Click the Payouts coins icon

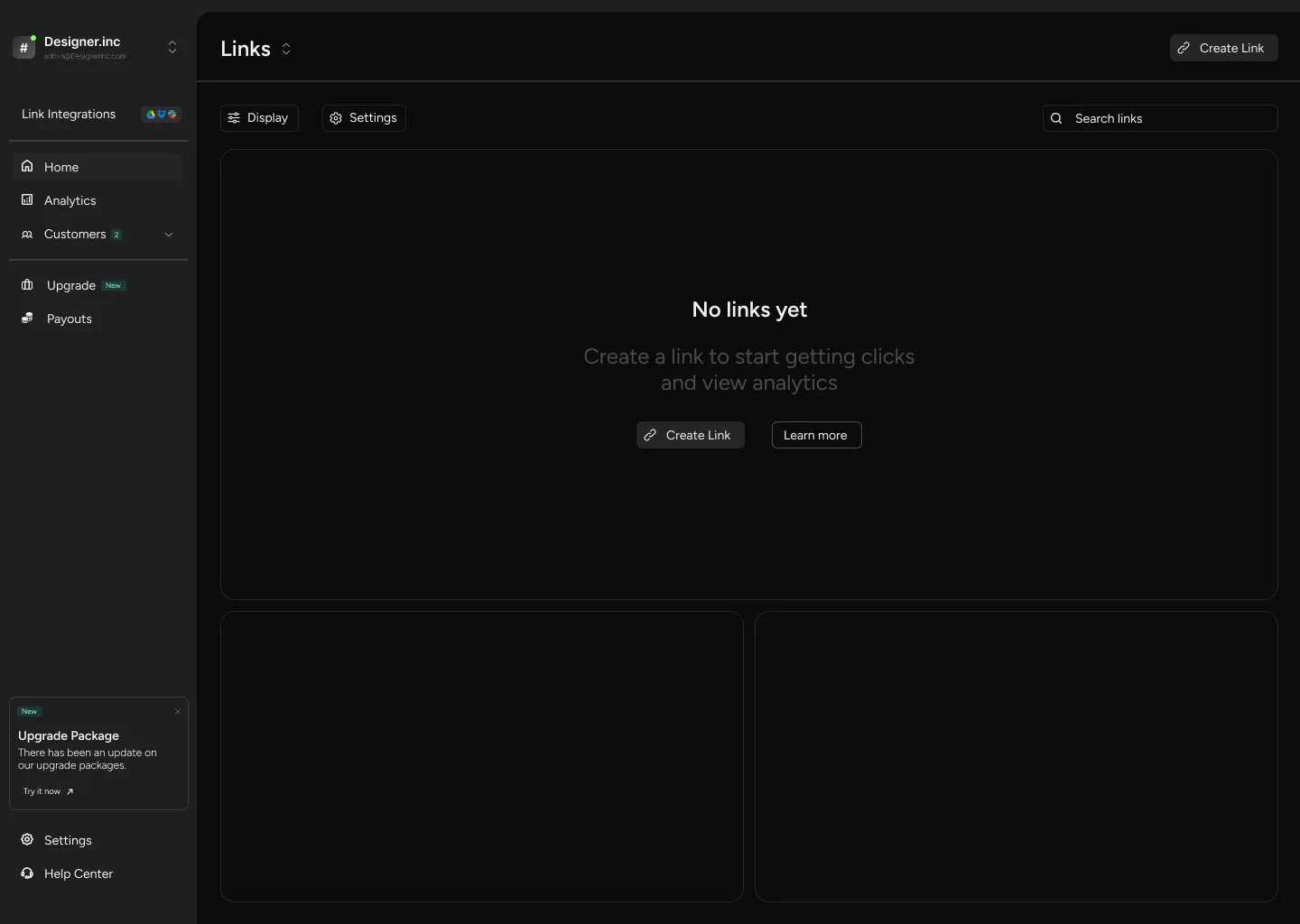point(27,319)
